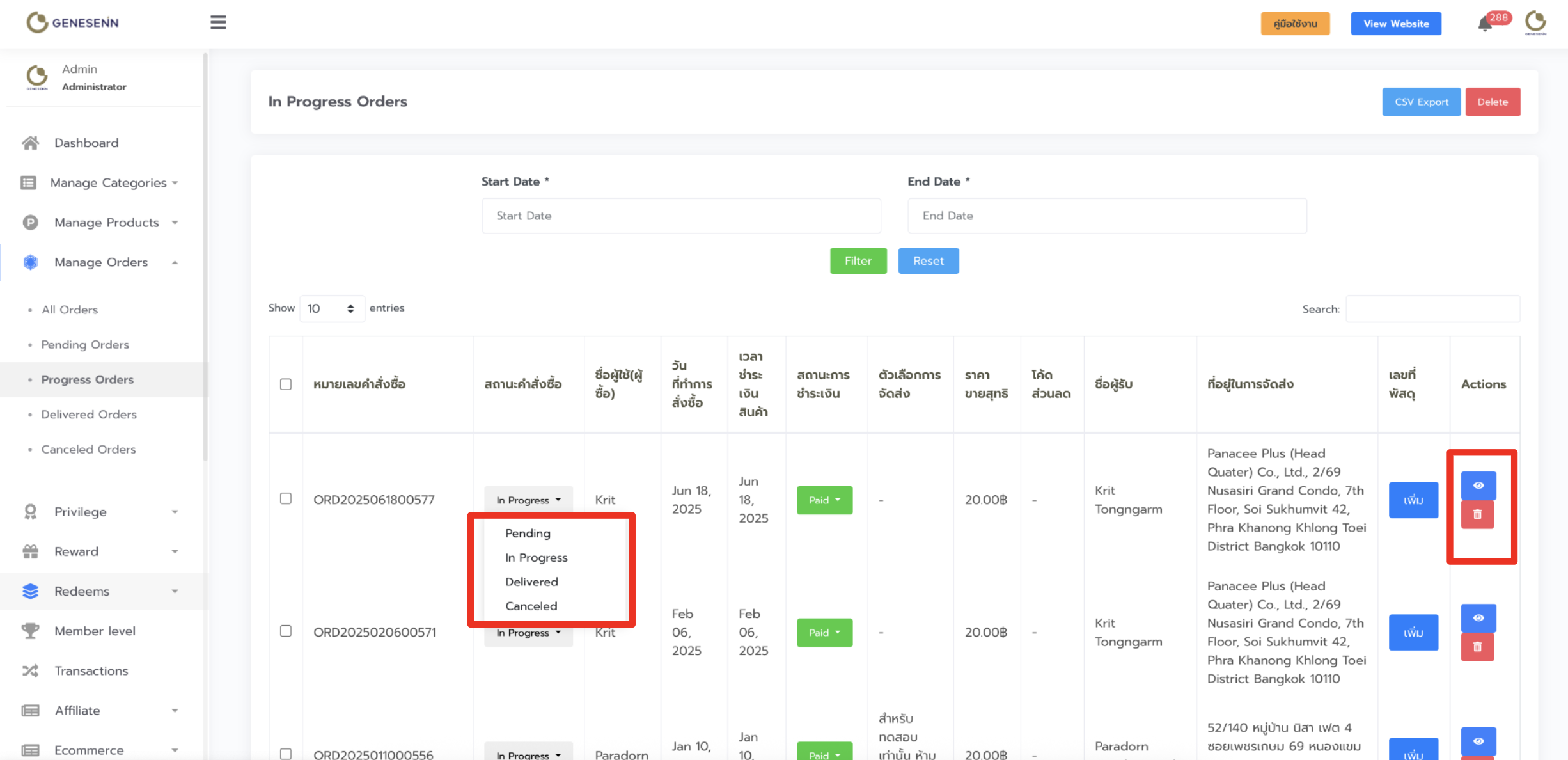Select Delivered from the status dropdown menu
The height and width of the screenshot is (760, 1568).
pyautogui.click(x=531, y=582)
